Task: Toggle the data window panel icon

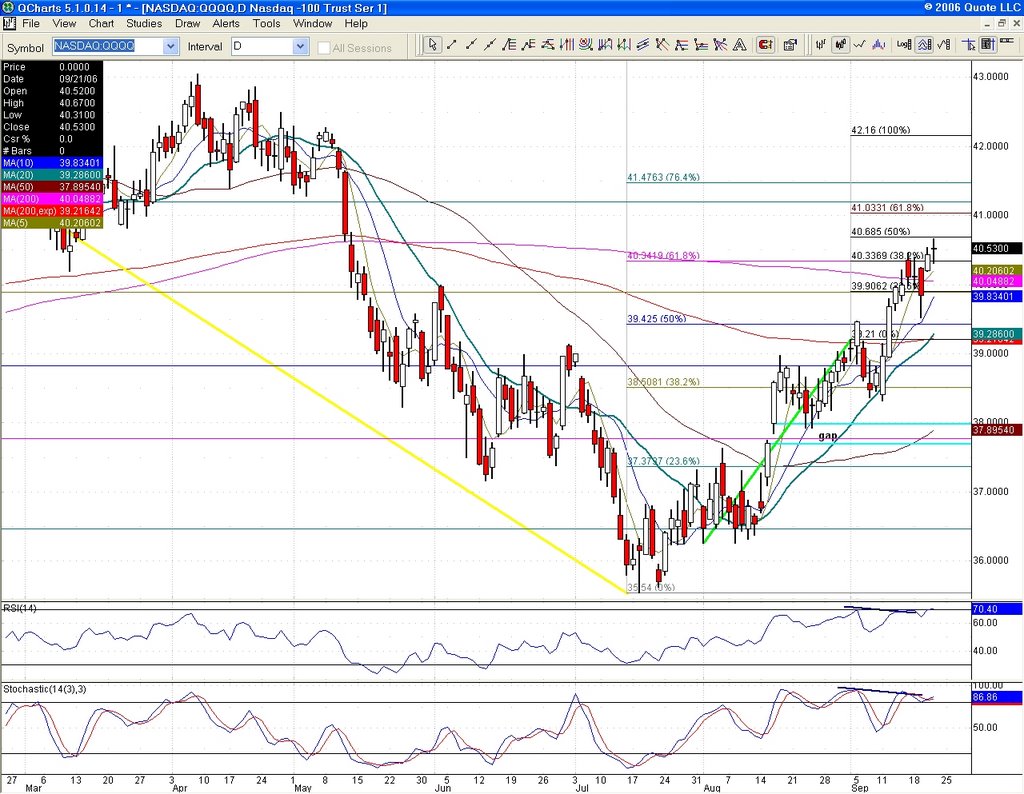Action: (x=988, y=45)
